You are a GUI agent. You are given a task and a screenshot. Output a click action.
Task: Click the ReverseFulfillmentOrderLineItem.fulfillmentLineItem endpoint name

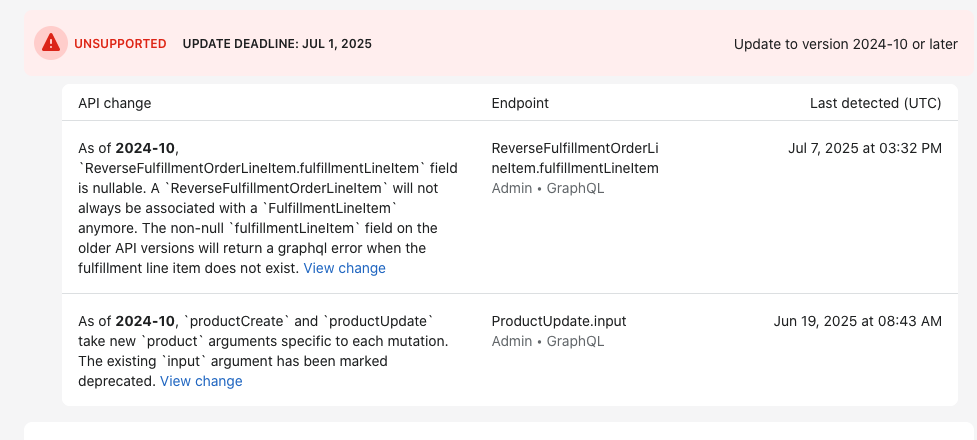[x=575, y=158]
